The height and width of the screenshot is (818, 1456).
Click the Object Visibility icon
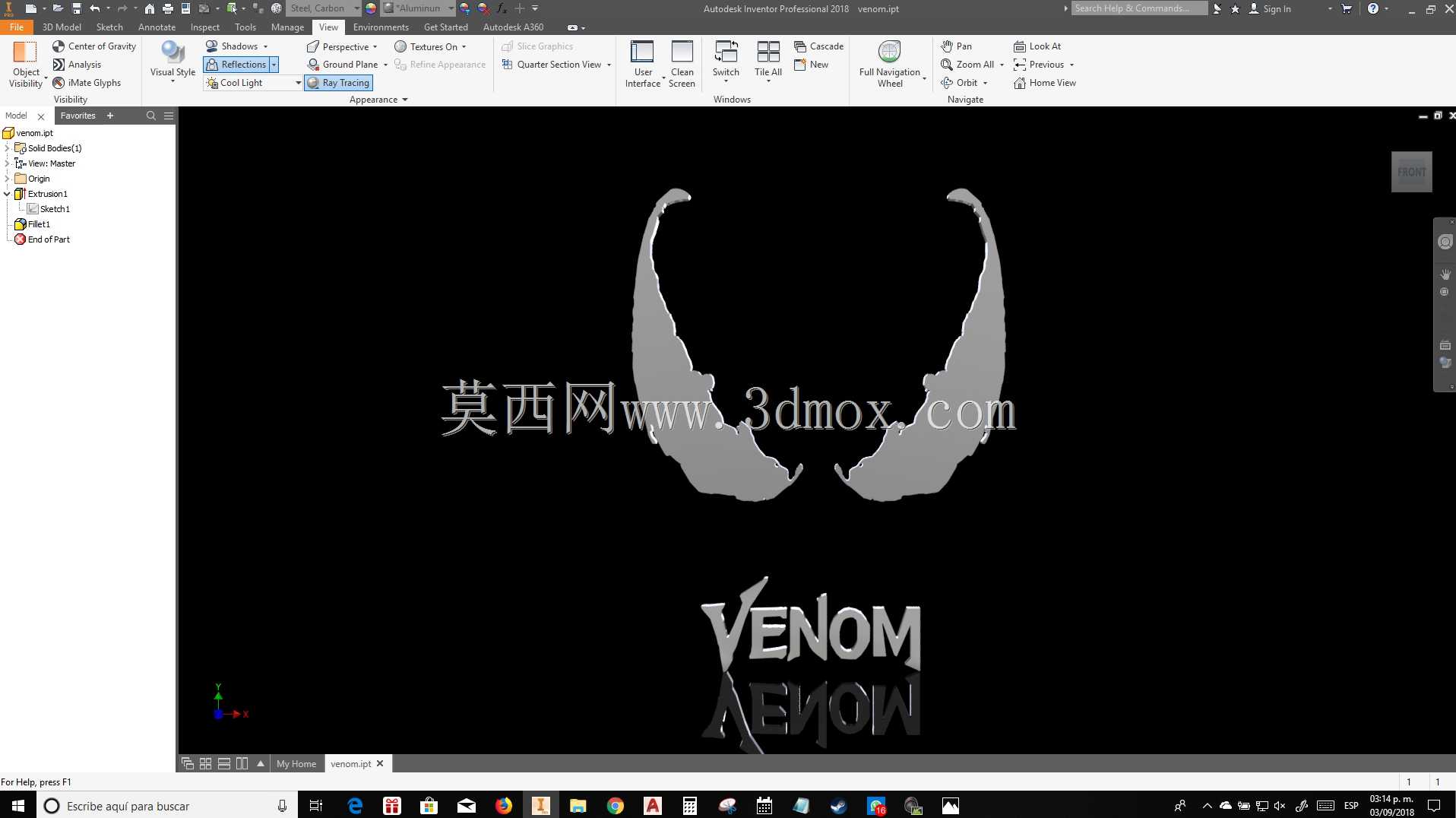pos(25,52)
